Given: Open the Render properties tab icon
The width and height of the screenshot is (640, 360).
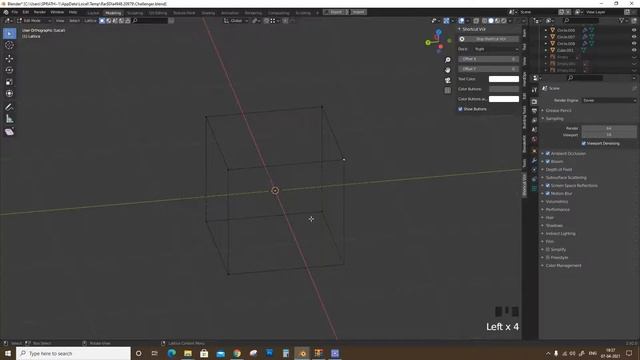Looking at the screenshot, I should click(x=534, y=101).
